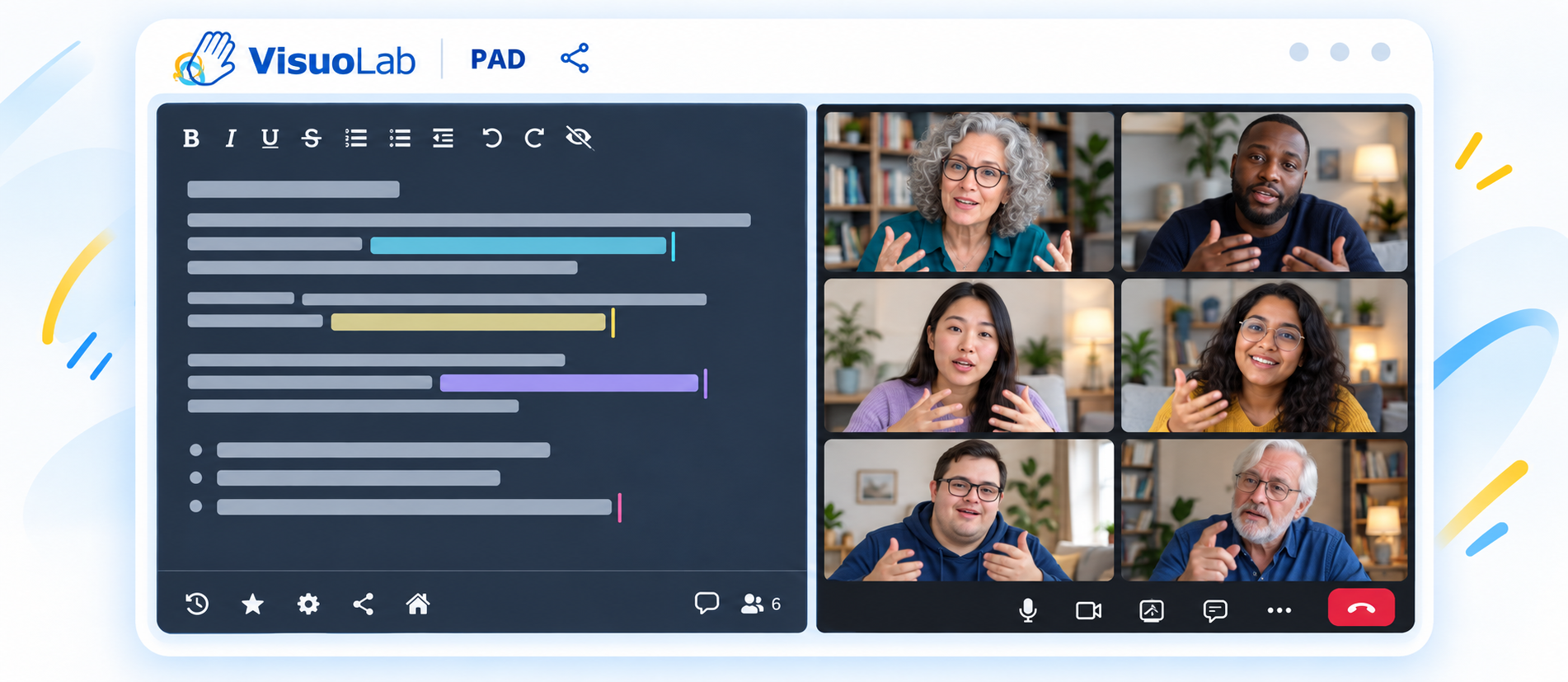Open the pad revision history clock icon

click(x=197, y=604)
